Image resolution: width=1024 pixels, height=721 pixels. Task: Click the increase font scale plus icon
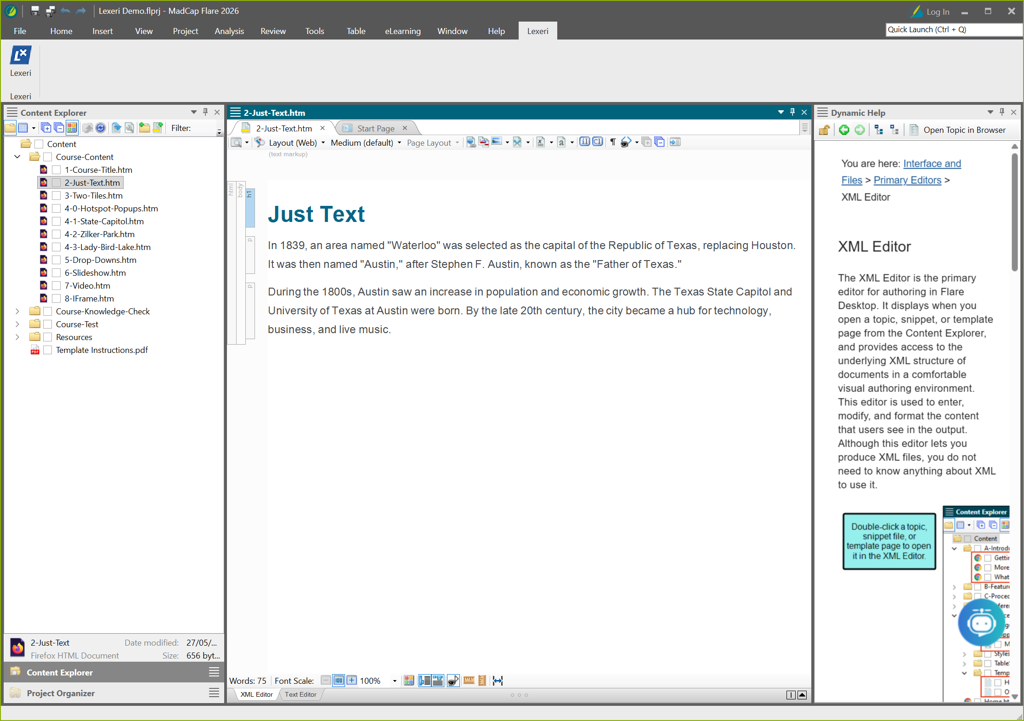(x=351, y=681)
